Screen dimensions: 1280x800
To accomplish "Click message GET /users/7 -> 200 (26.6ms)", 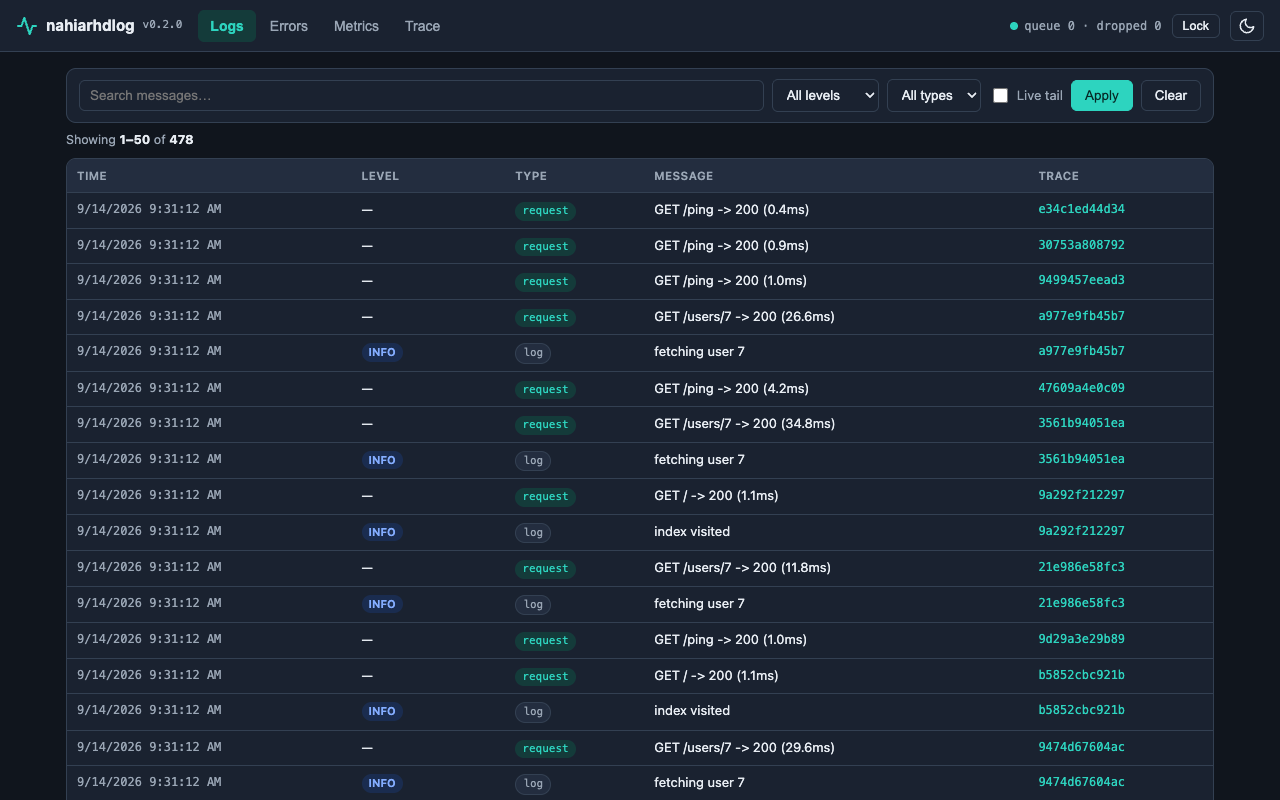I will tap(744, 316).
